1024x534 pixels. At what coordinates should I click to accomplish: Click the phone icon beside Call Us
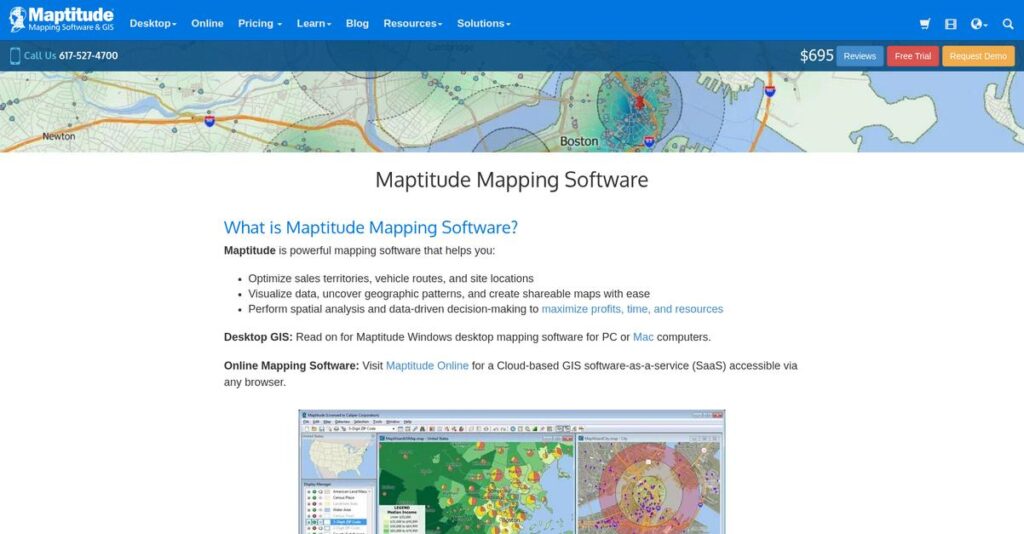tap(15, 55)
